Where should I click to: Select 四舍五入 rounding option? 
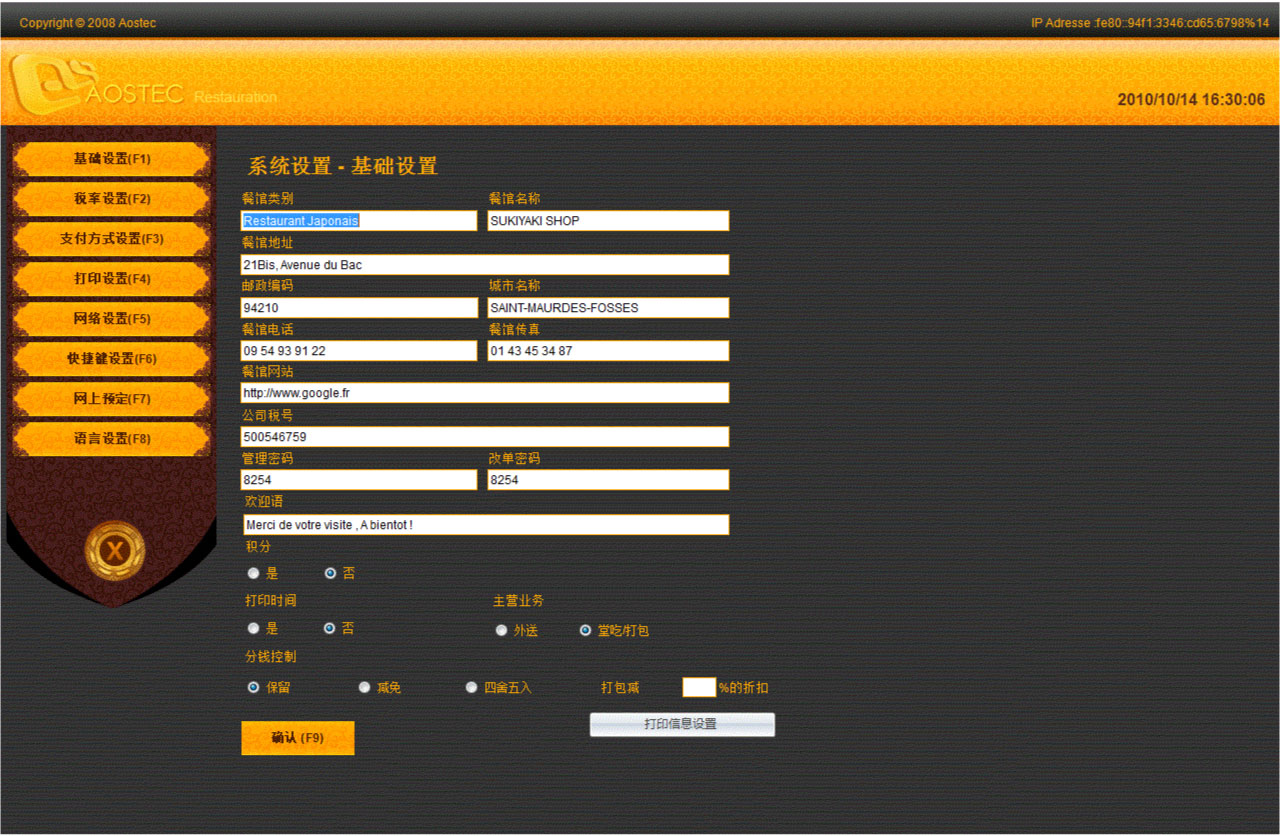472,688
